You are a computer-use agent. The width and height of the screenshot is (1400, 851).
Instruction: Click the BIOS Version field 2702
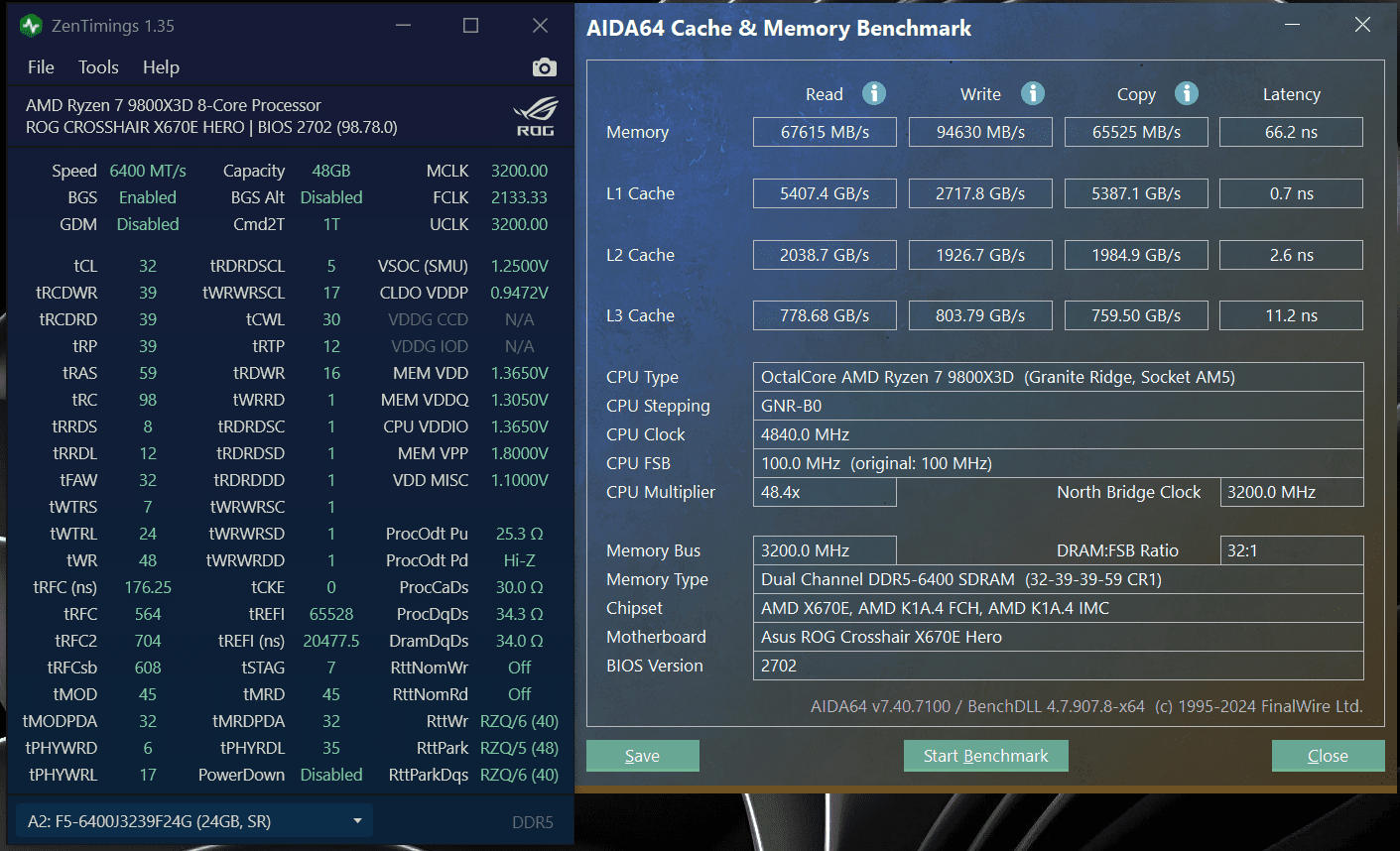[x=1059, y=666]
